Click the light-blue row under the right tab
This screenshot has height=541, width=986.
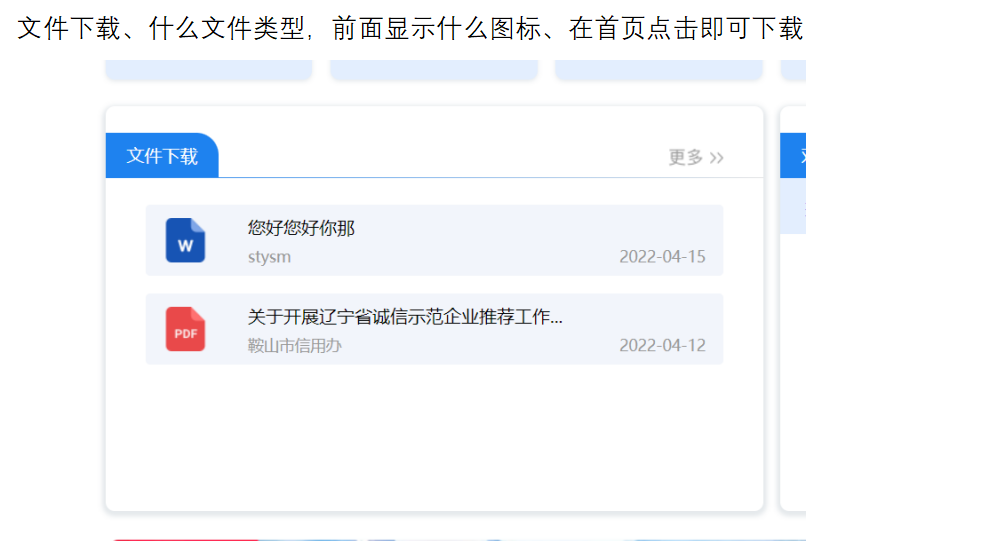point(793,206)
